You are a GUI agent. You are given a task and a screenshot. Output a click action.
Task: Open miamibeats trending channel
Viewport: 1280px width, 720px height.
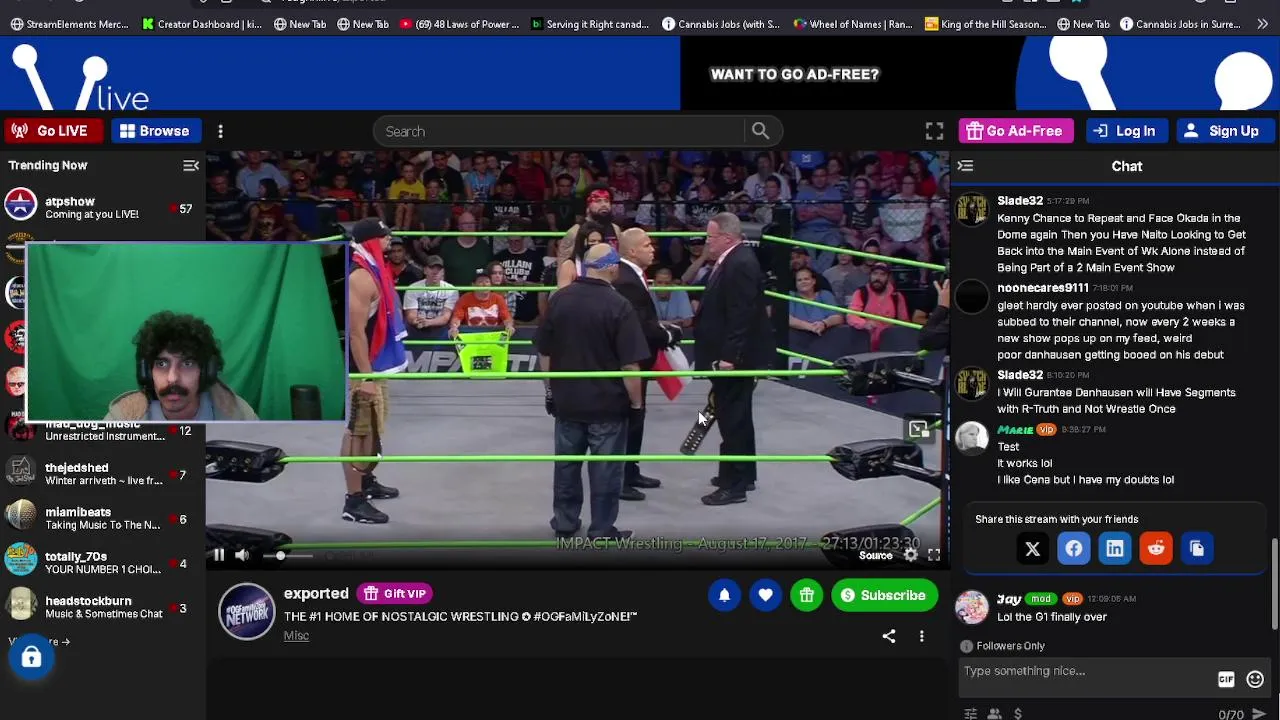pos(100,518)
